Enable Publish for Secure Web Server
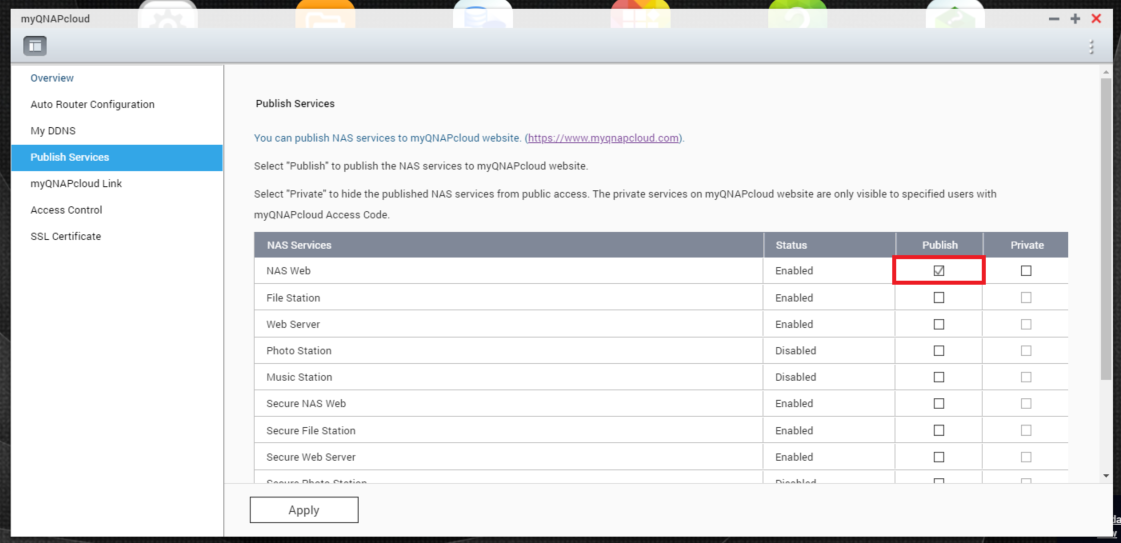This screenshot has height=543, width=1121. tap(939, 457)
